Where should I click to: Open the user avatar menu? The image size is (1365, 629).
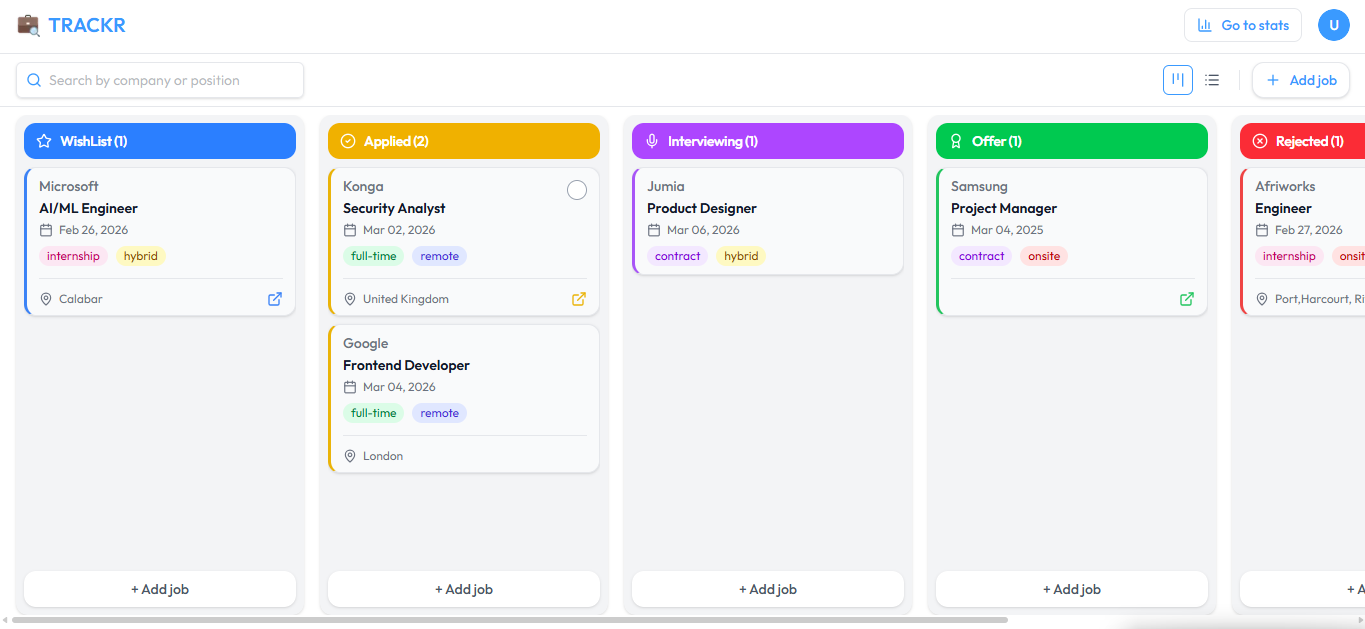click(1334, 25)
